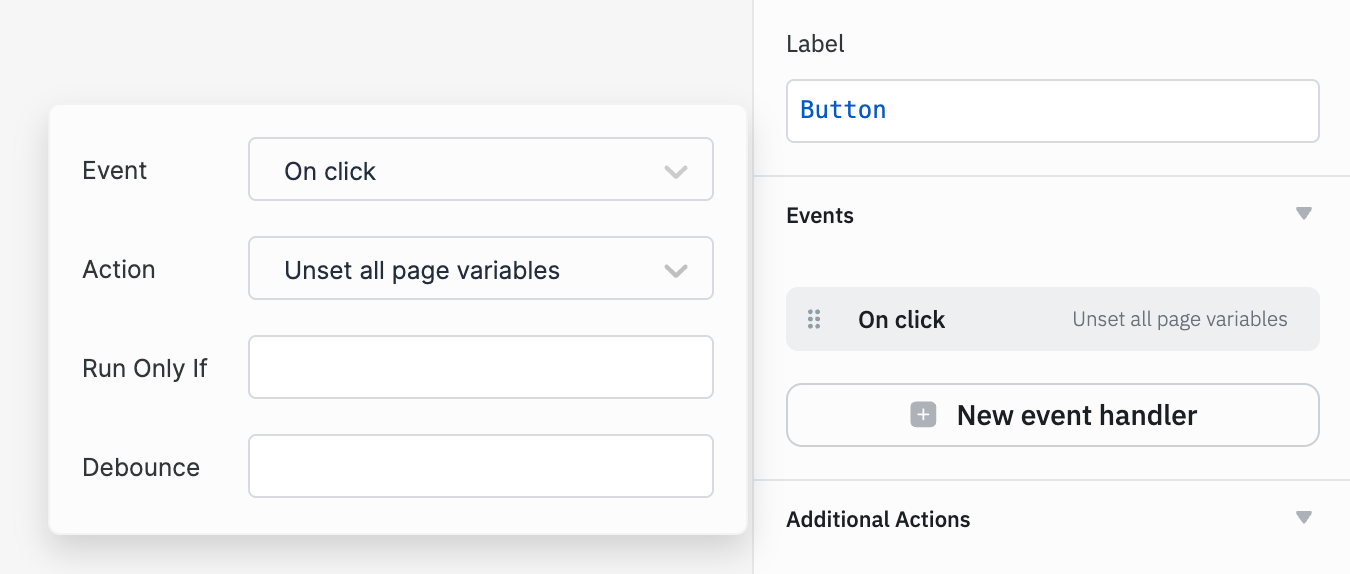
Task: Click the Run Only If label
Action: [x=144, y=368]
